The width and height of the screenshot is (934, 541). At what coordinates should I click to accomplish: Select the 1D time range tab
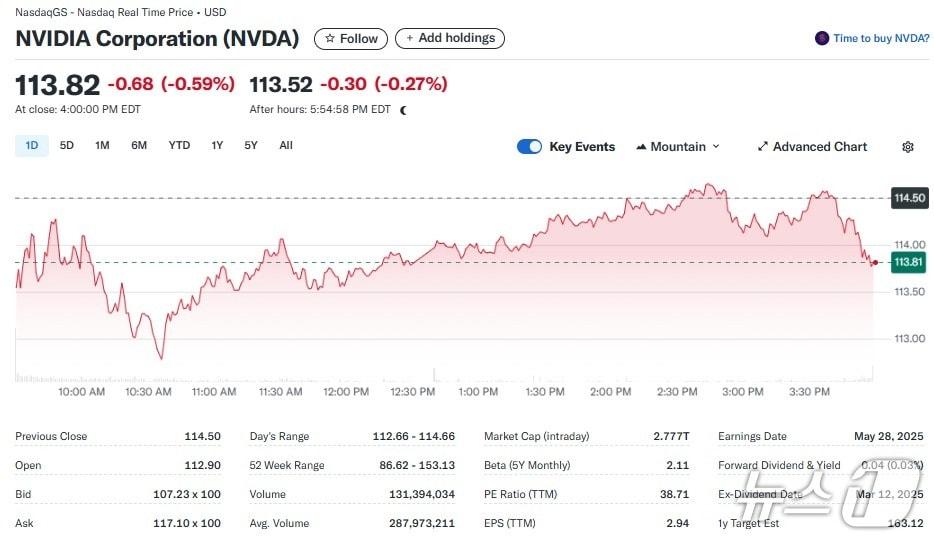pyautogui.click(x=32, y=146)
